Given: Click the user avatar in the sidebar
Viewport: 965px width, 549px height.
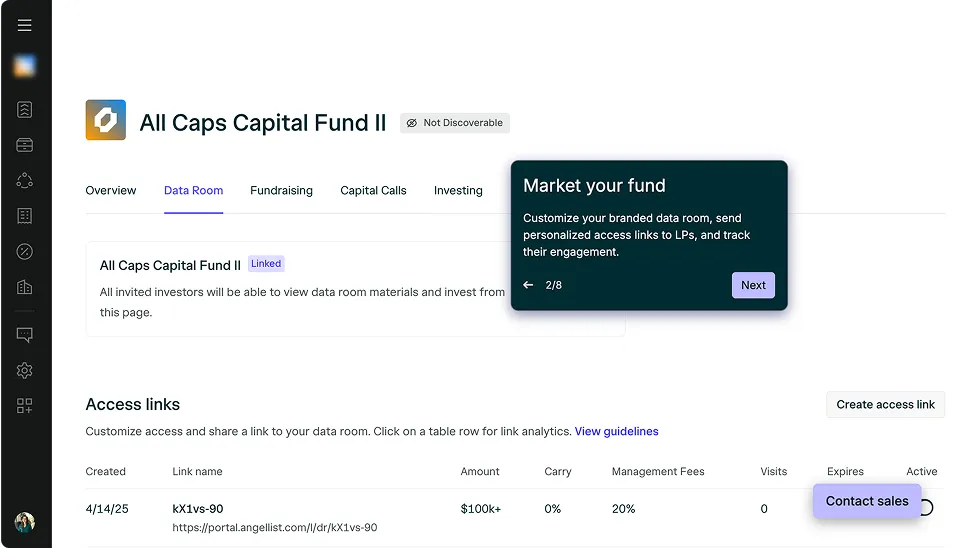Looking at the screenshot, I should coord(25,523).
